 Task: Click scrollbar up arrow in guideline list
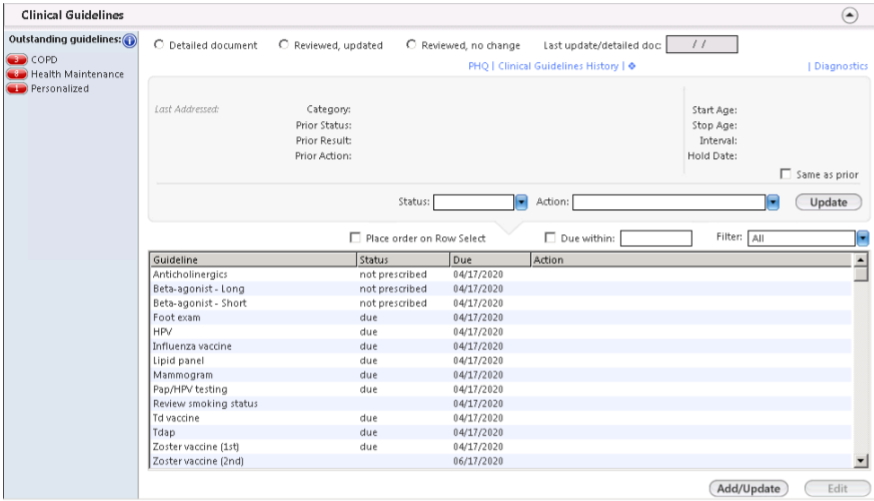coord(861,260)
